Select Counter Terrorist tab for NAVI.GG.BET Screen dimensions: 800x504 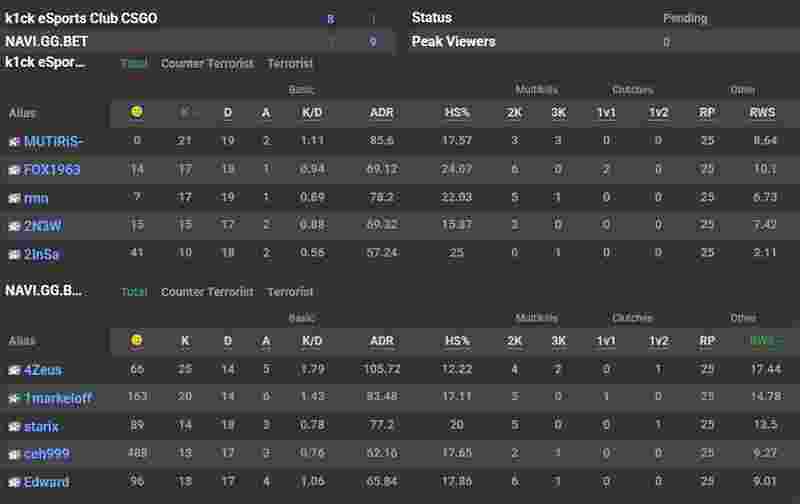207,292
